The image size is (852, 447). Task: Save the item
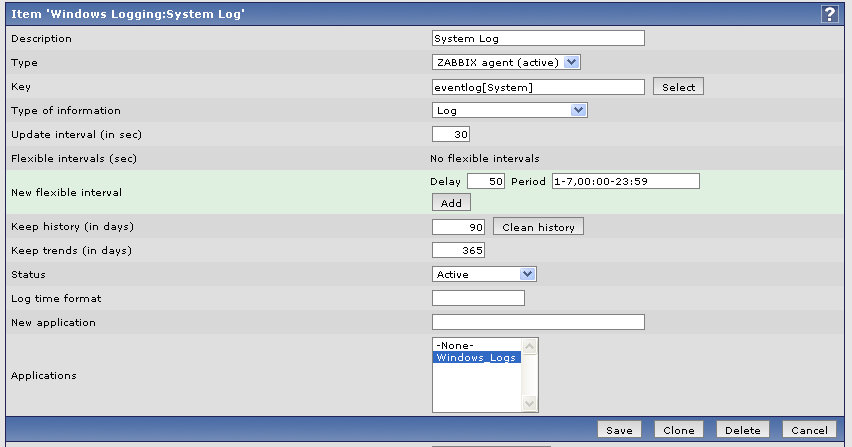(619, 430)
